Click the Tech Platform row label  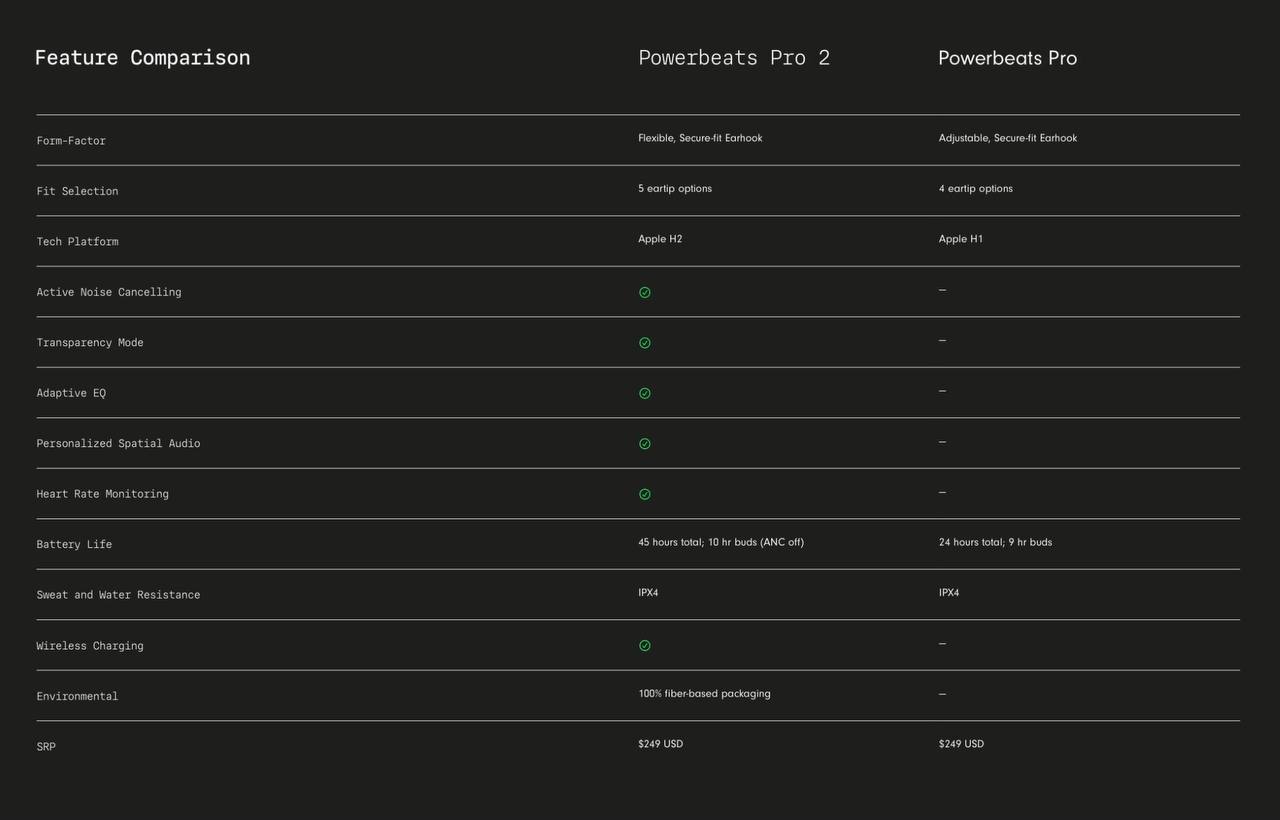77,242
